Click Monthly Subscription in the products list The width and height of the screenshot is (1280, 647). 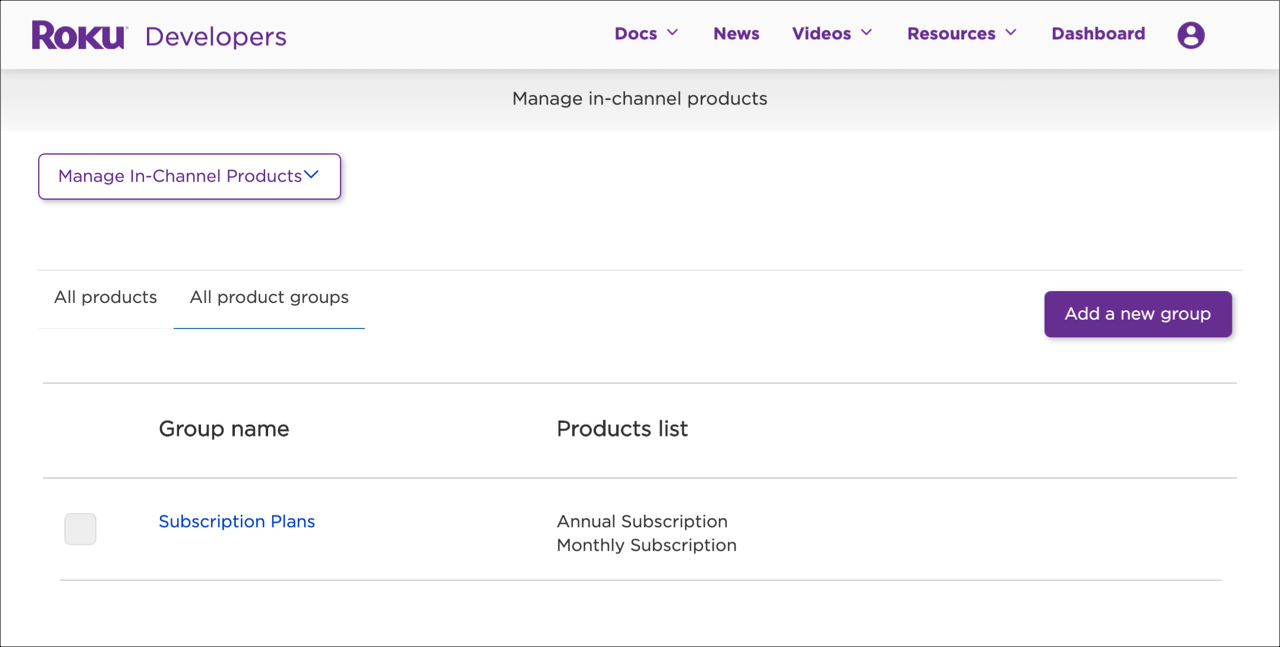click(646, 545)
